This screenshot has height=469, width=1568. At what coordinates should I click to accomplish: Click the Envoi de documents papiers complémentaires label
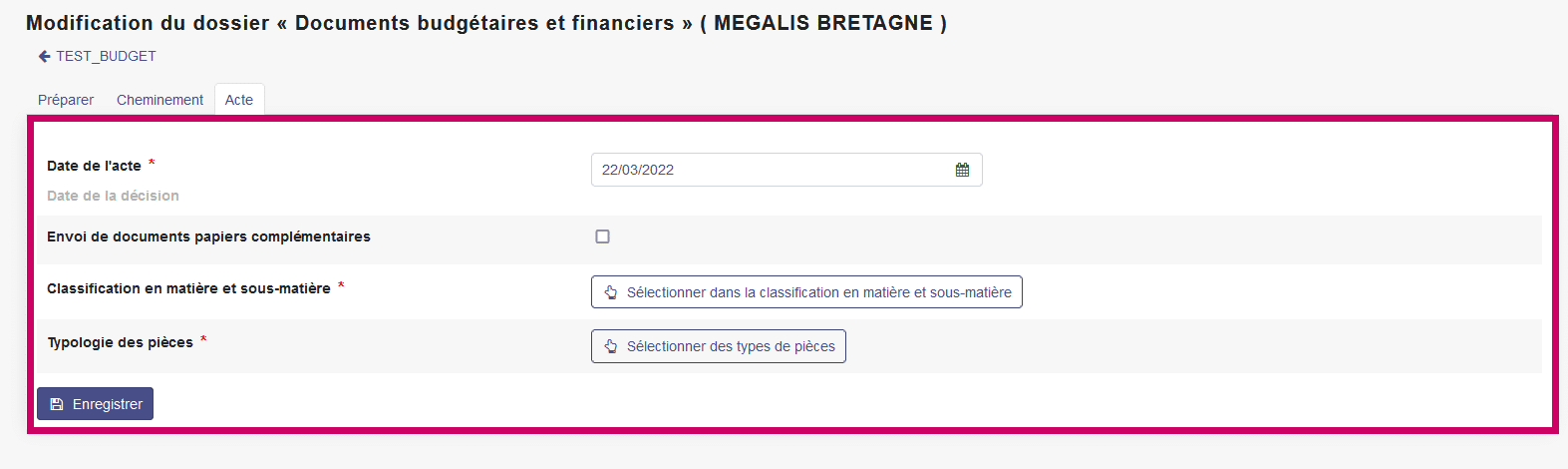(208, 236)
